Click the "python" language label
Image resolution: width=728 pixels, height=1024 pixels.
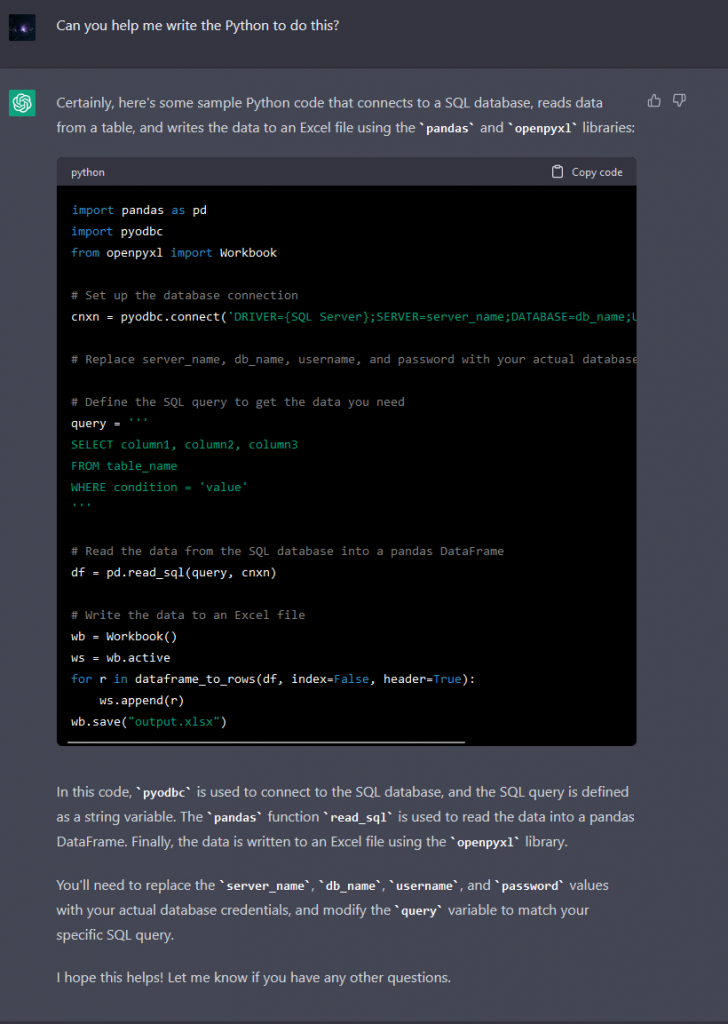point(88,172)
